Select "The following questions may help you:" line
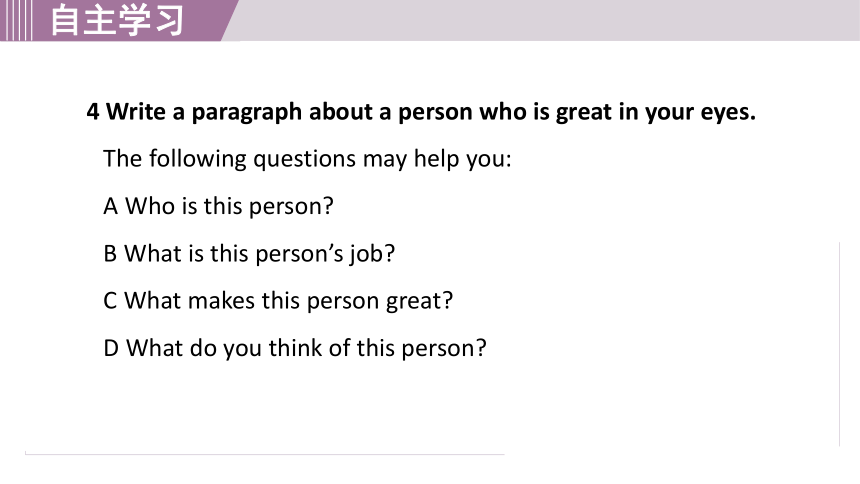The width and height of the screenshot is (860, 484). [x=307, y=159]
